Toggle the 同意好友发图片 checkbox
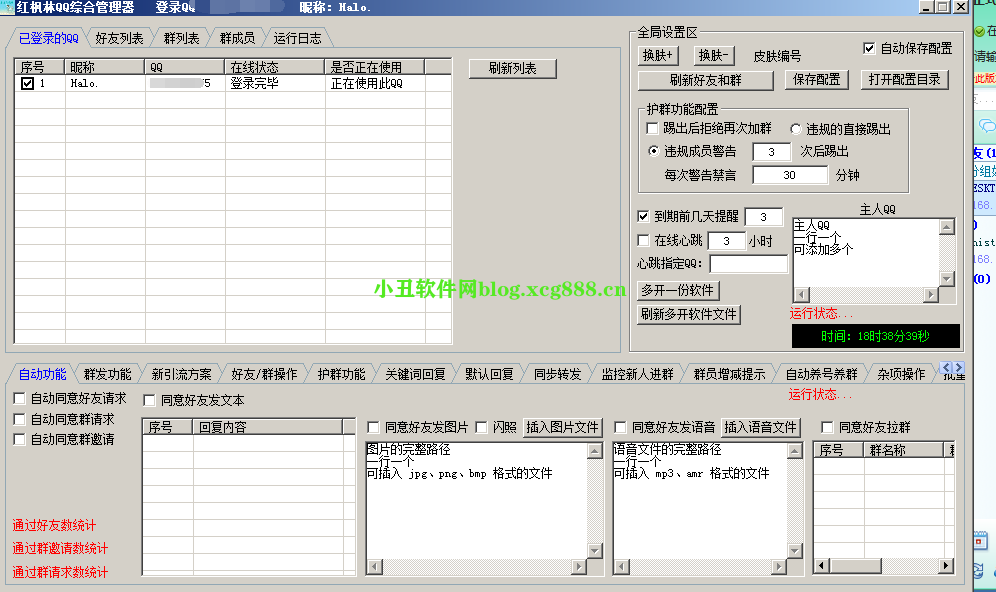The image size is (996, 592). click(x=374, y=427)
